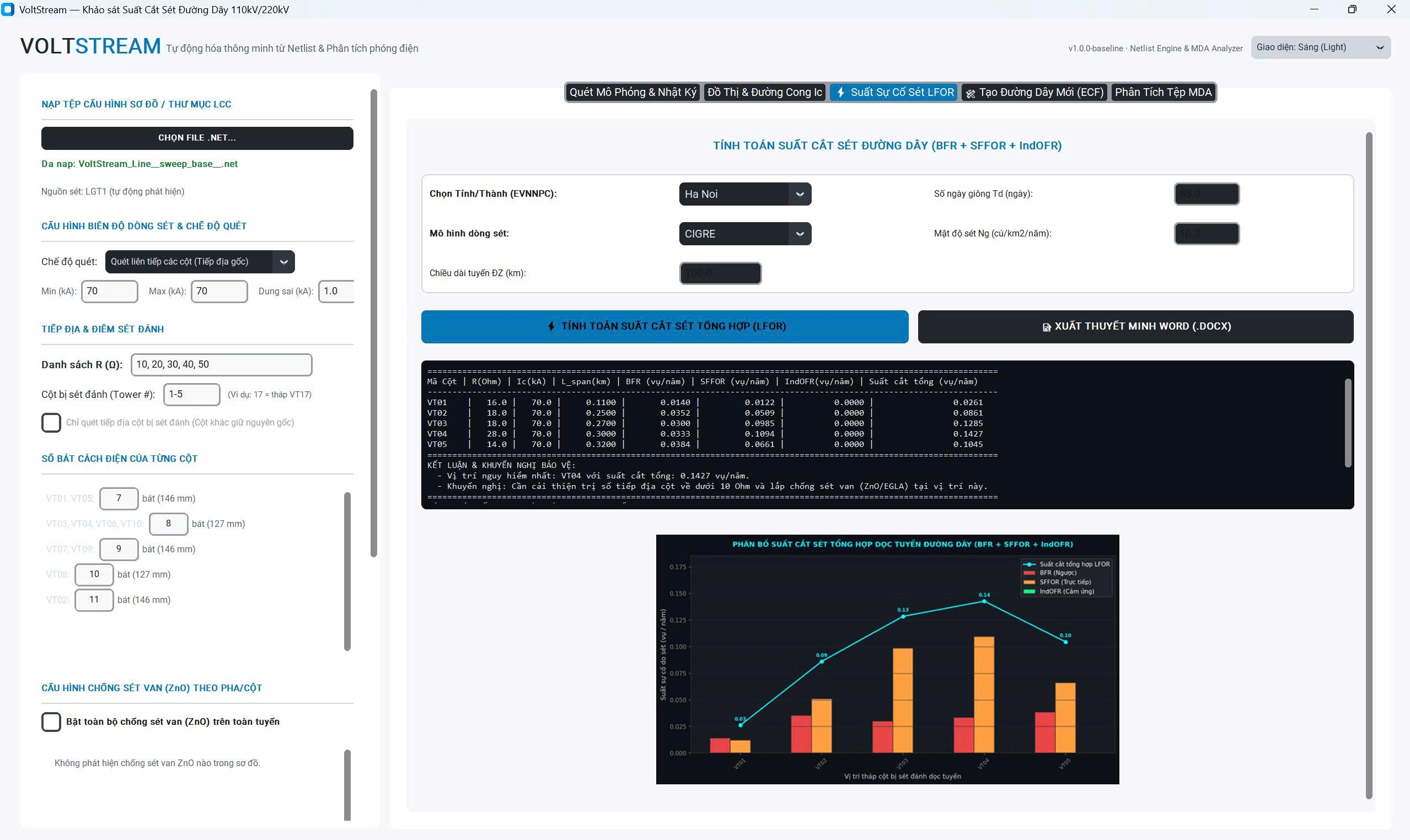Click the left panel vertical scrollbar

click(374, 323)
